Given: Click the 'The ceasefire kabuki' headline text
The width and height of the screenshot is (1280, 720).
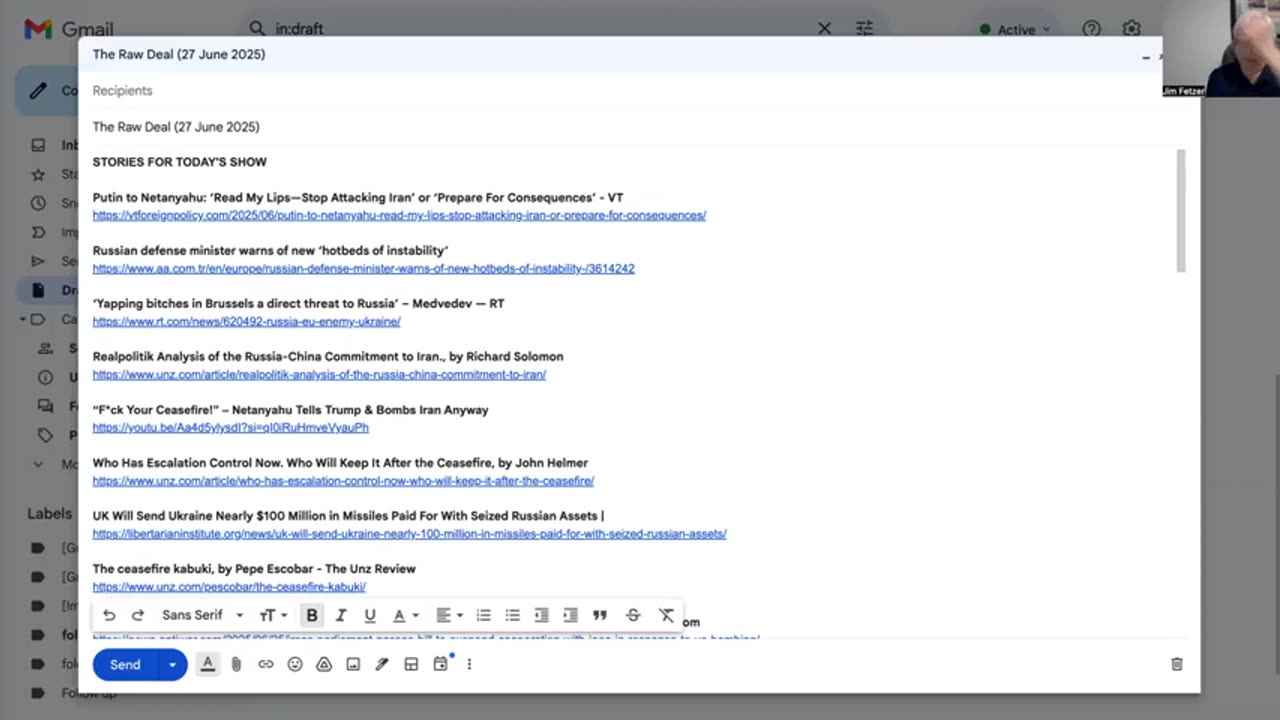Looking at the screenshot, I should [x=254, y=569].
